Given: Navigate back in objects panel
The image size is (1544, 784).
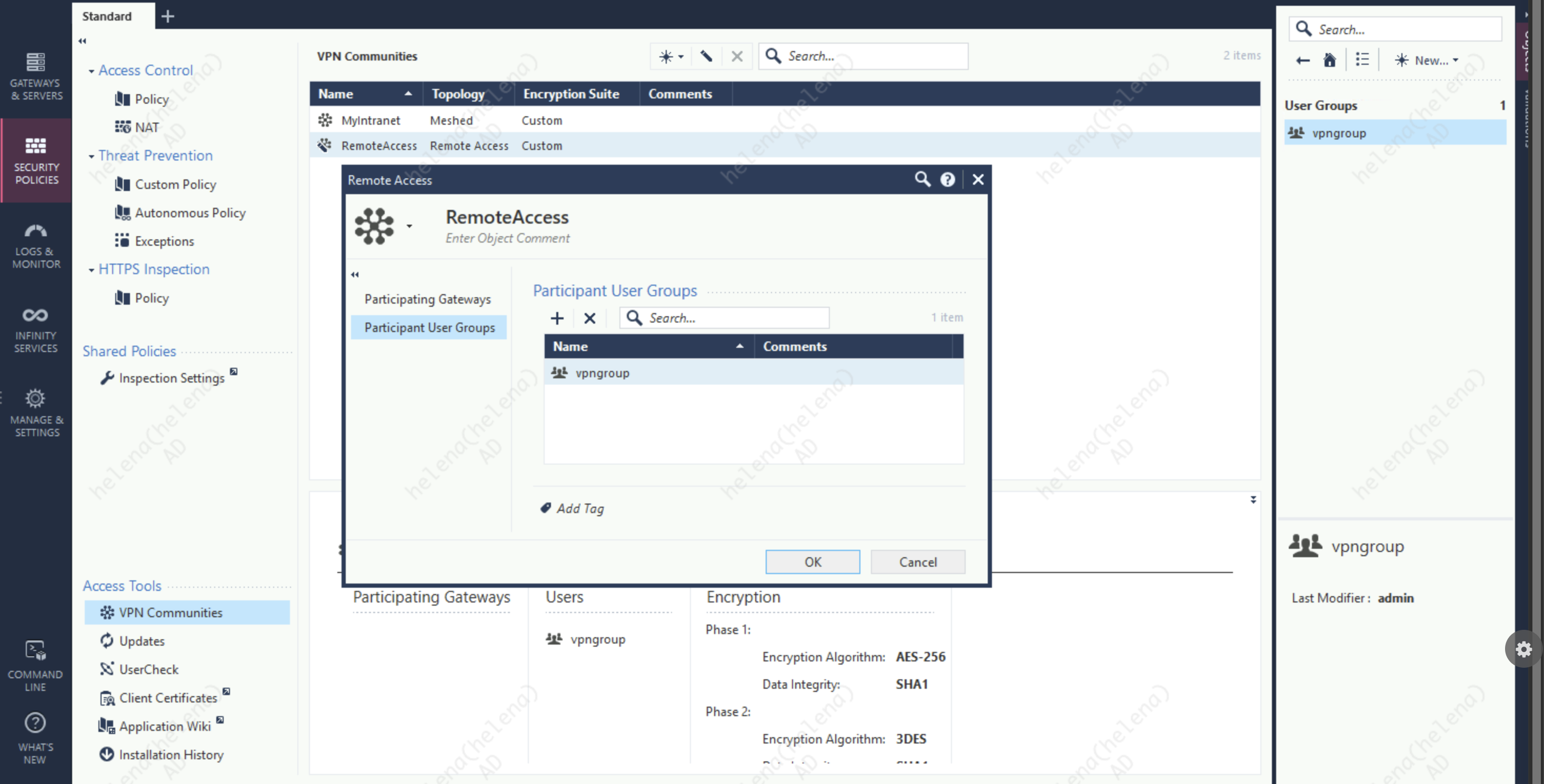Looking at the screenshot, I should click(1302, 60).
